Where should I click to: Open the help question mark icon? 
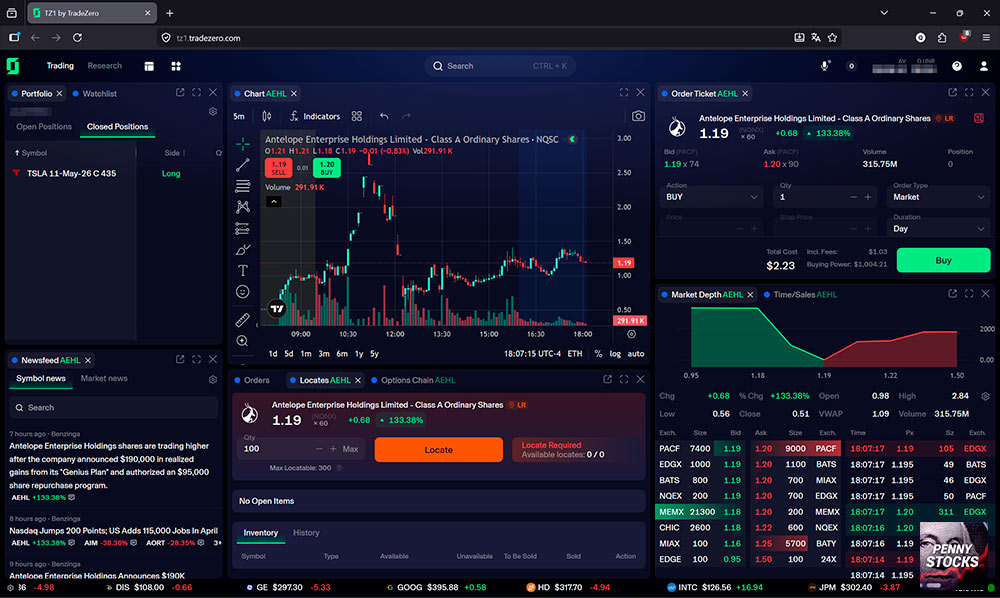(957, 66)
